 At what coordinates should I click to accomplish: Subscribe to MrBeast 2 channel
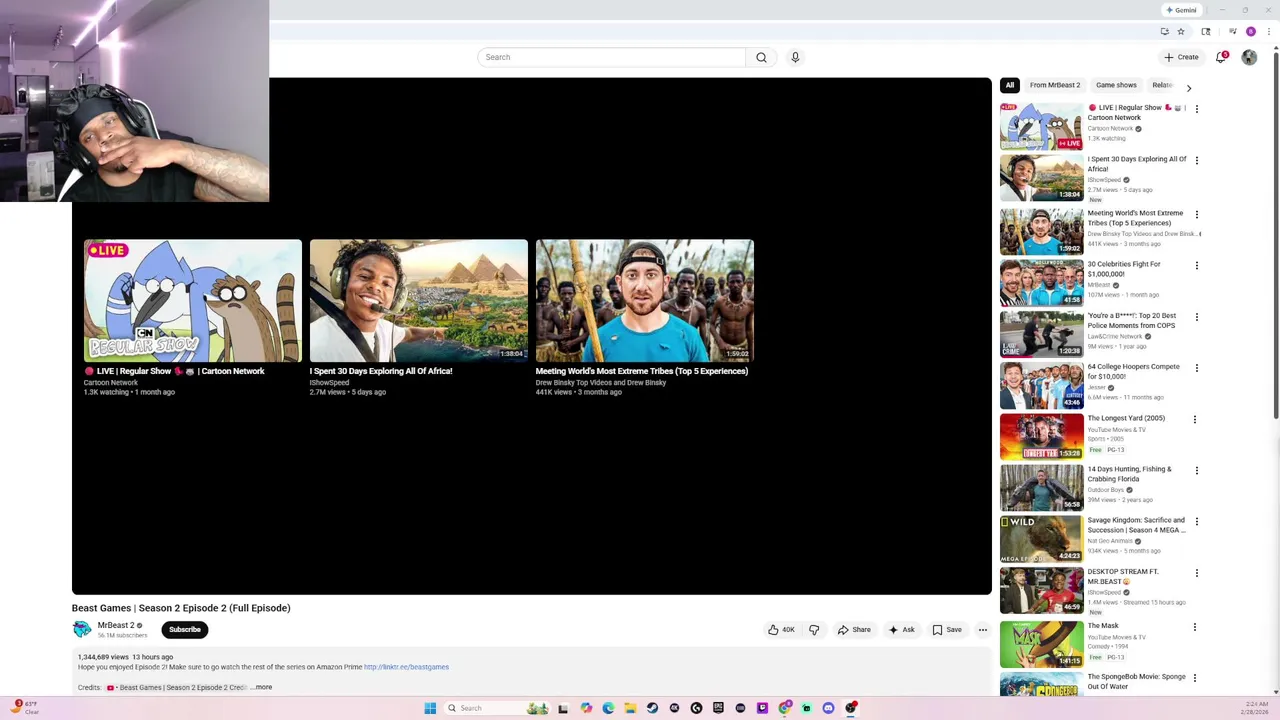[184, 630]
